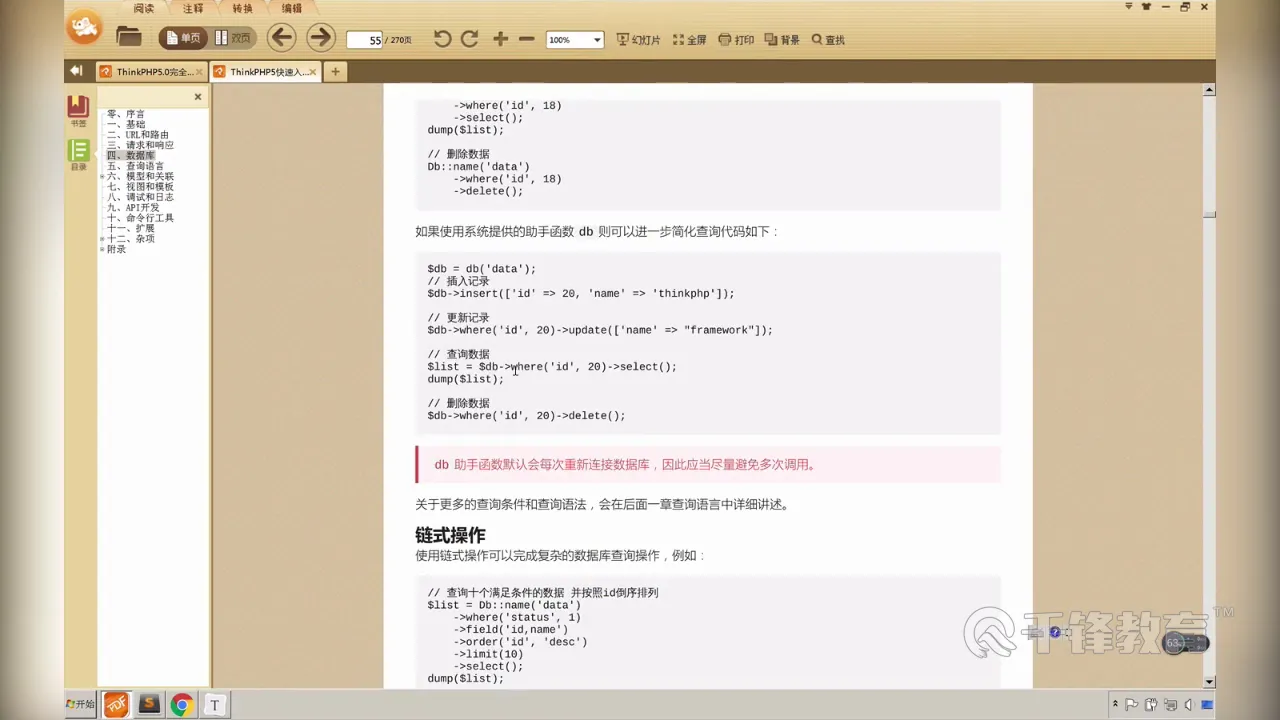Go to the next page arrow

(320, 38)
